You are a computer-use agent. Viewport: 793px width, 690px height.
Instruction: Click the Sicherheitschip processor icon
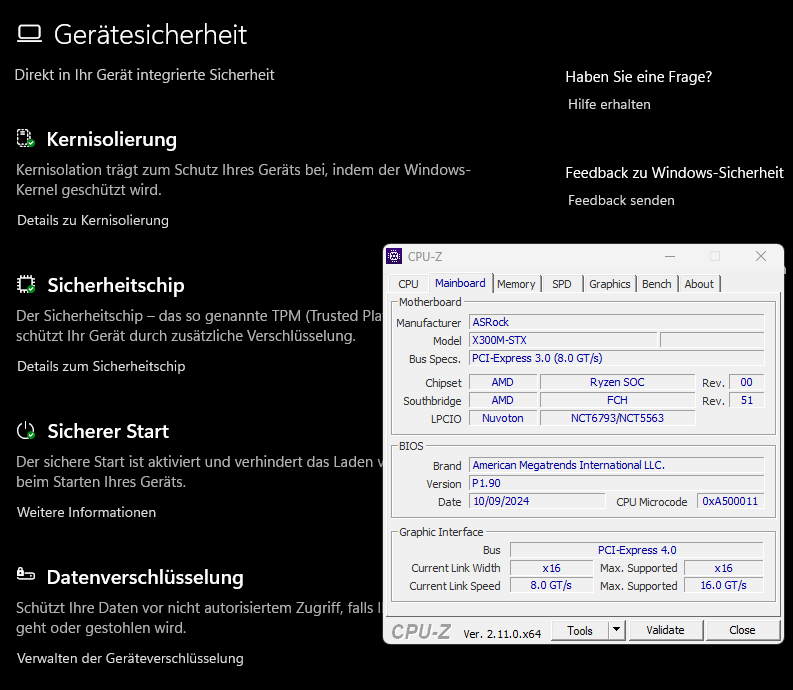[x=26, y=284]
